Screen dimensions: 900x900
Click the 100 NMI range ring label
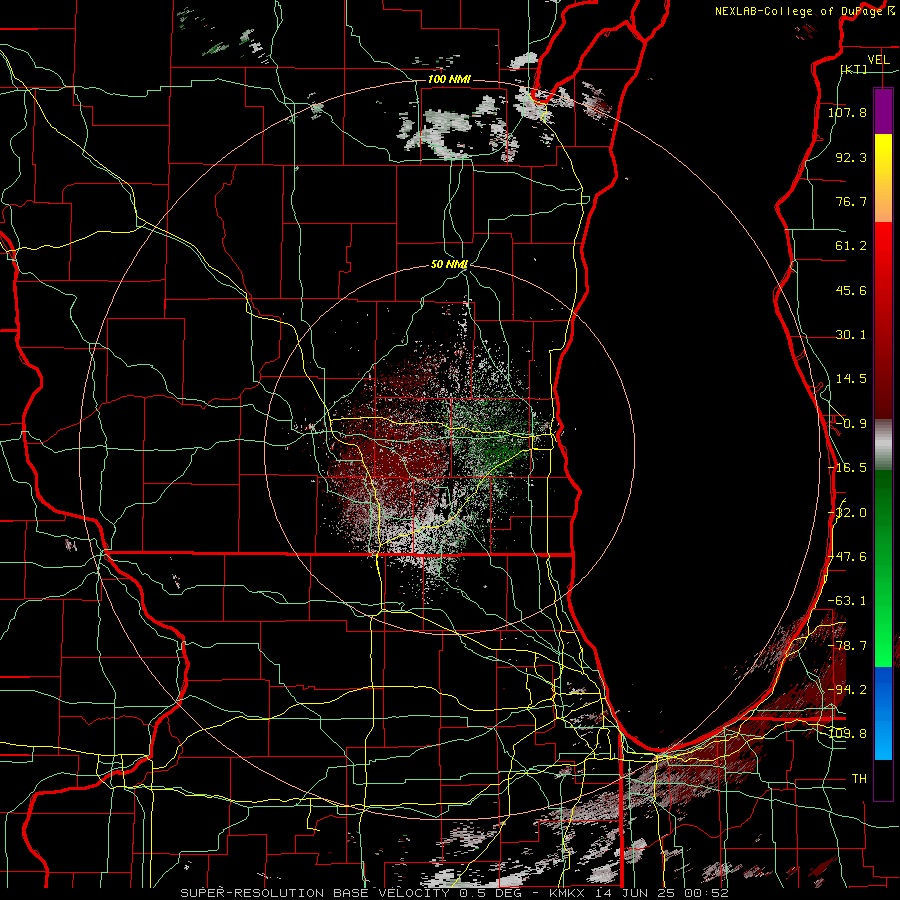click(449, 79)
